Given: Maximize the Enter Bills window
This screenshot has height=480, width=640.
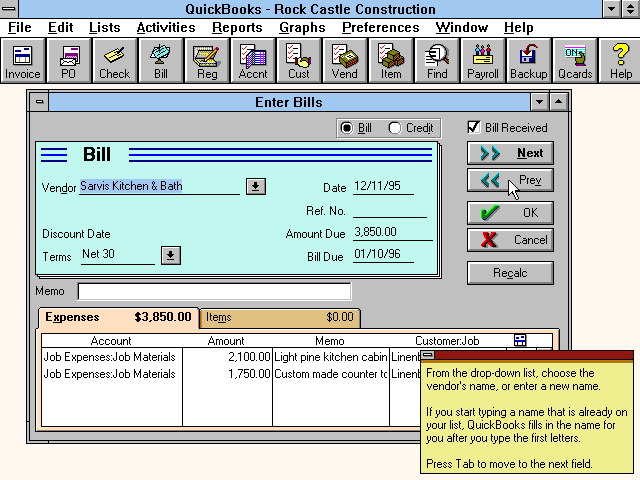Looking at the screenshot, I should click(558, 102).
